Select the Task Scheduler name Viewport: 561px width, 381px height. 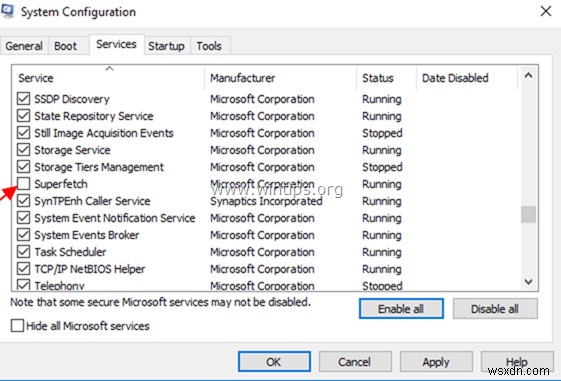(70, 252)
